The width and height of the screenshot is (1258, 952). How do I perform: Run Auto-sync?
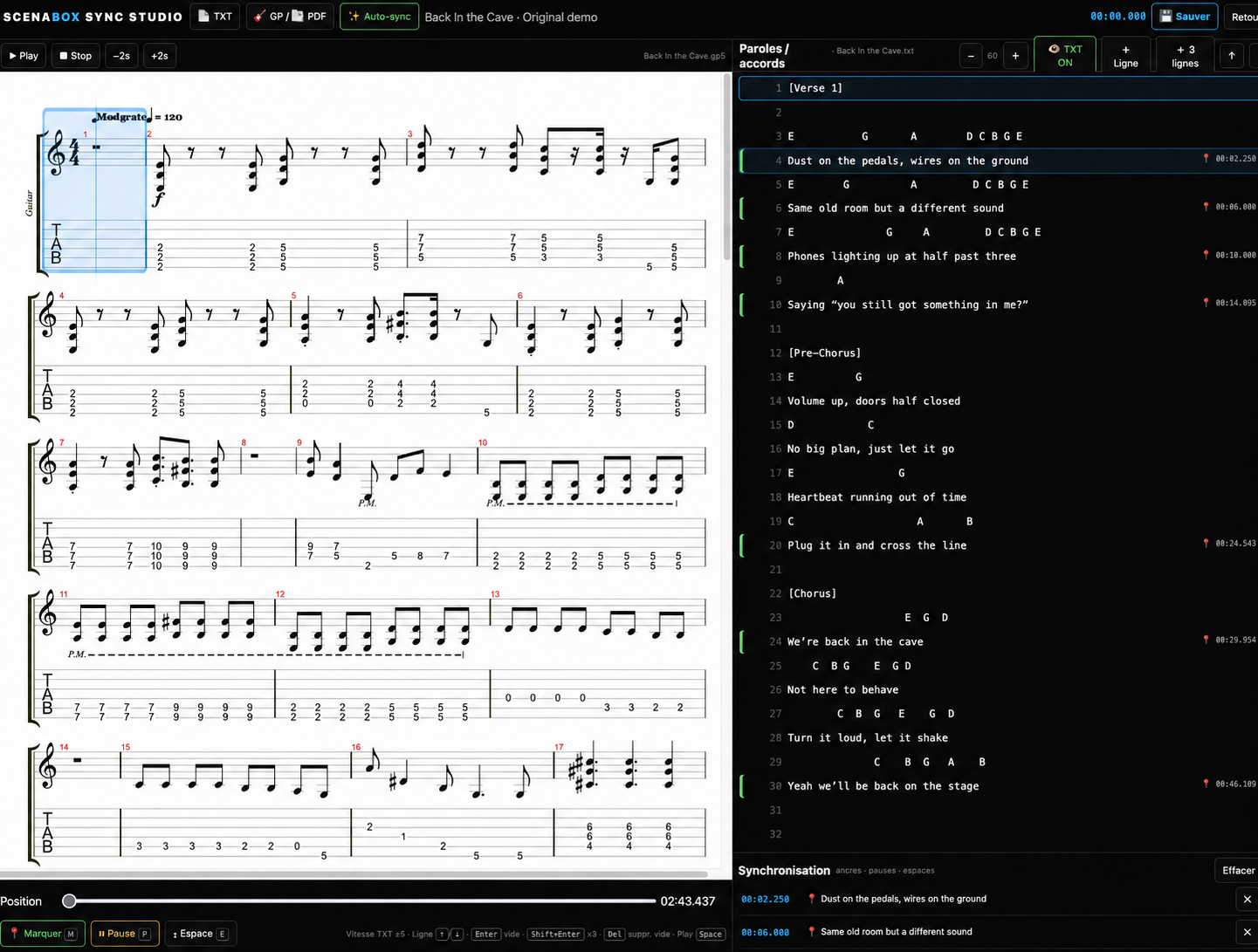379,17
